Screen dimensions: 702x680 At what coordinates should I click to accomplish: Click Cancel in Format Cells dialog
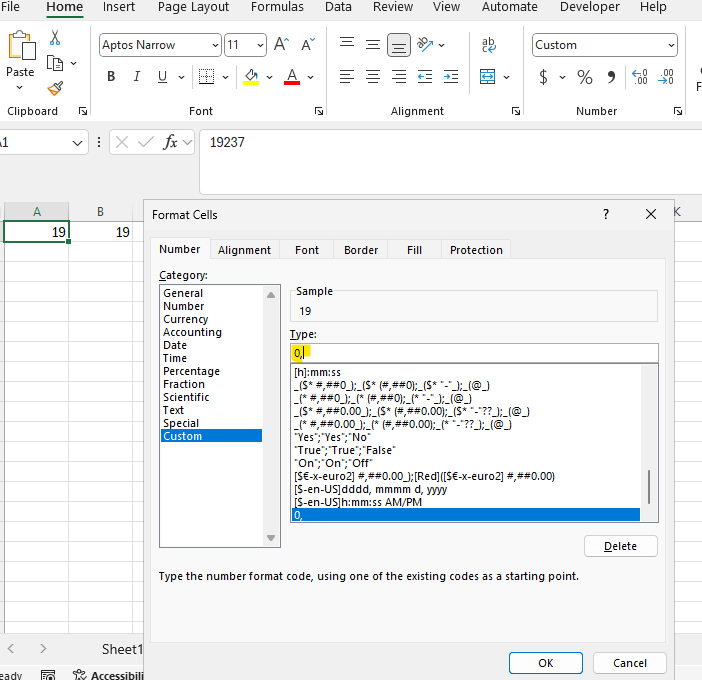(x=629, y=663)
